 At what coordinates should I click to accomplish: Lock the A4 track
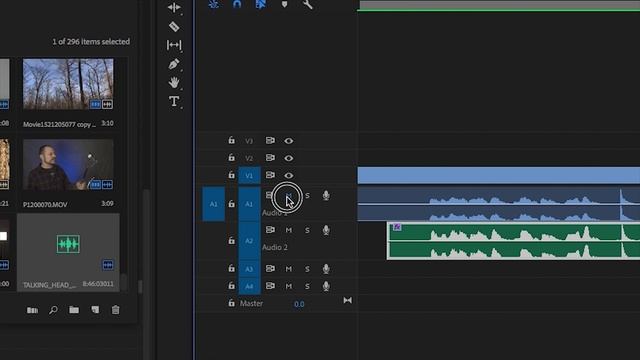tap(231, 285)
